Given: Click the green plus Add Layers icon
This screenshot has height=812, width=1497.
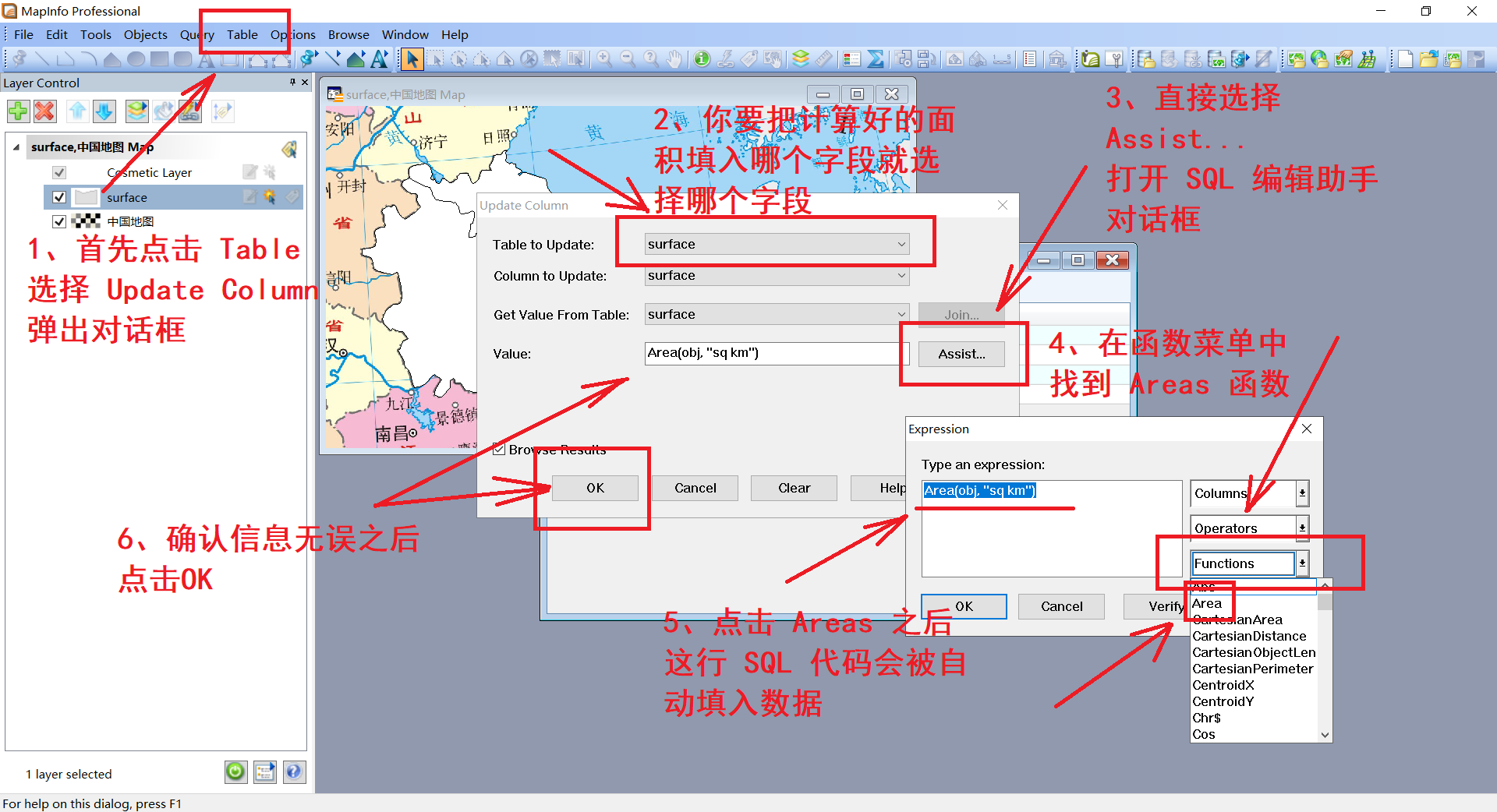Looking at the screenshot, I should click(x=18, y=111).
